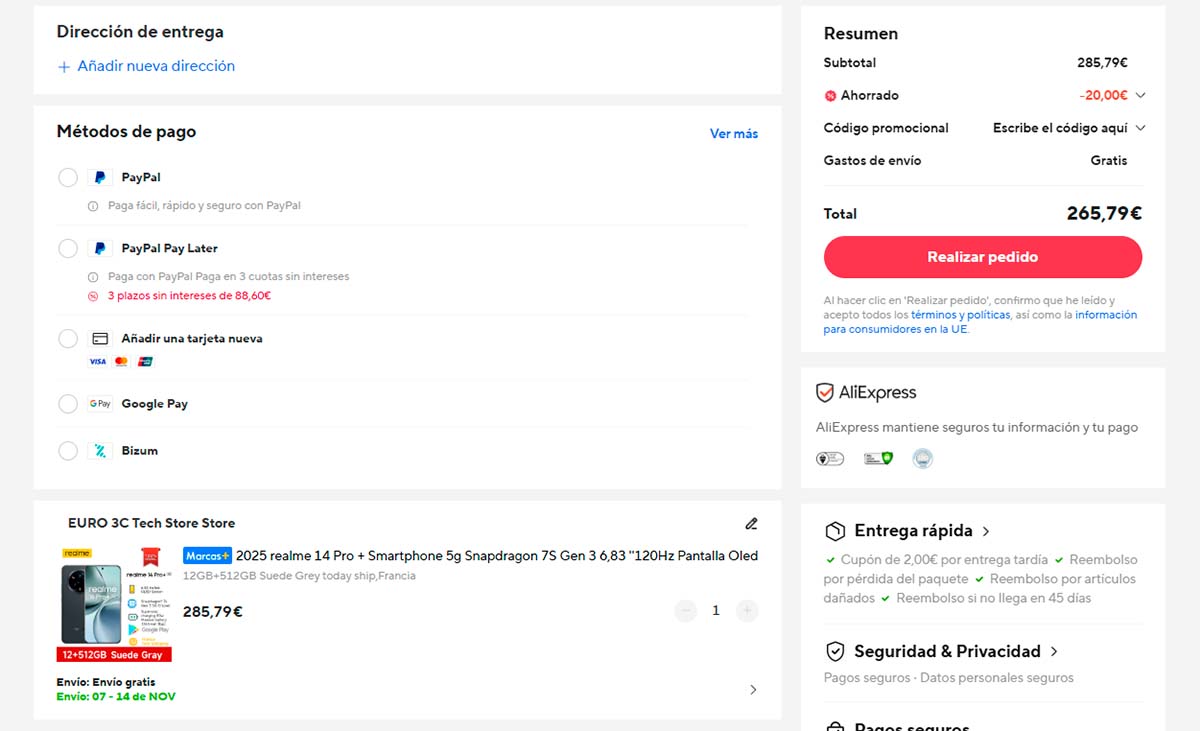This screenshot has width=1200, height=731.
Task: Select the Bizum icon
Action: coord(99,450)
